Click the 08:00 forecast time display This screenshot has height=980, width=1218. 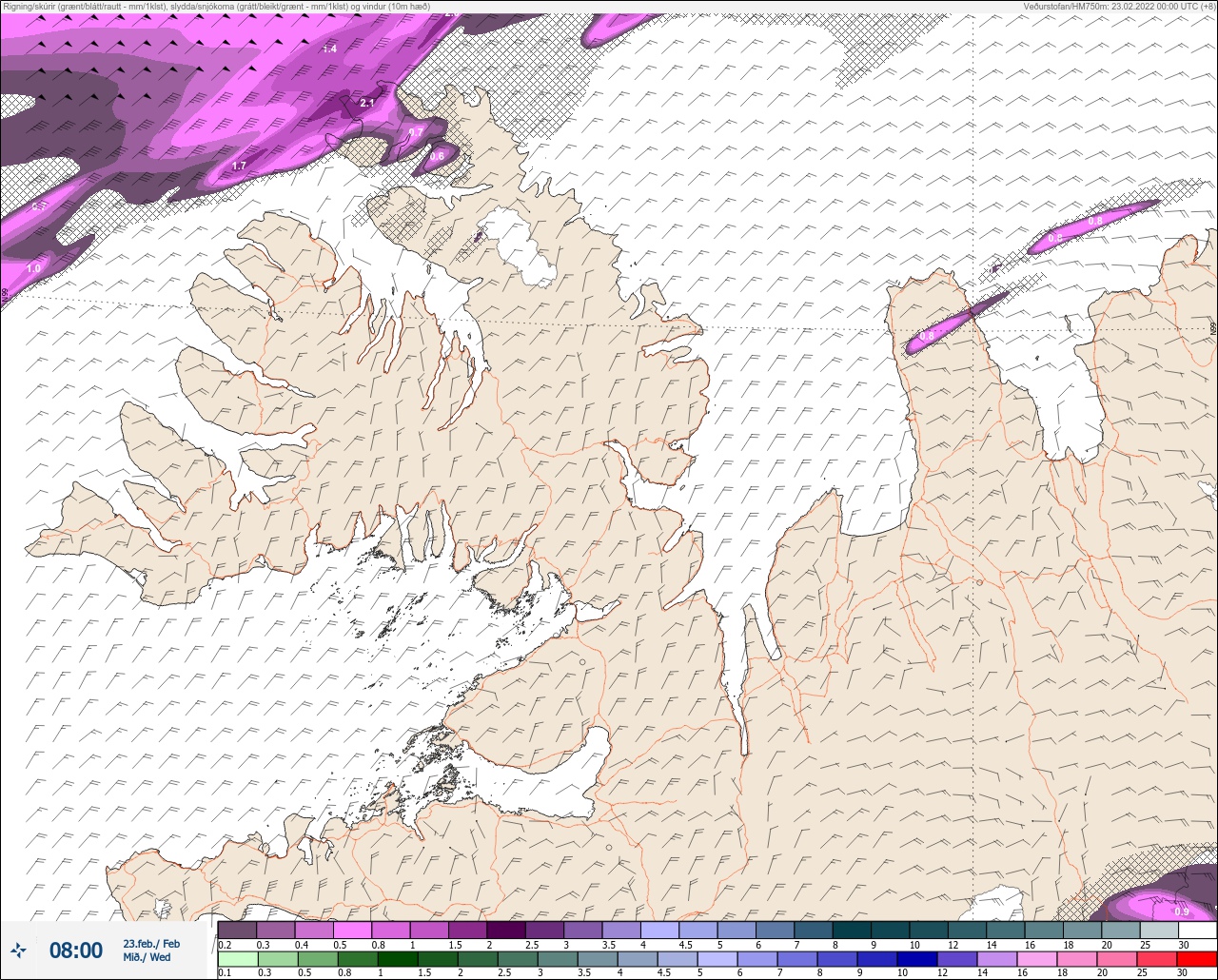(x=76, y=950)
